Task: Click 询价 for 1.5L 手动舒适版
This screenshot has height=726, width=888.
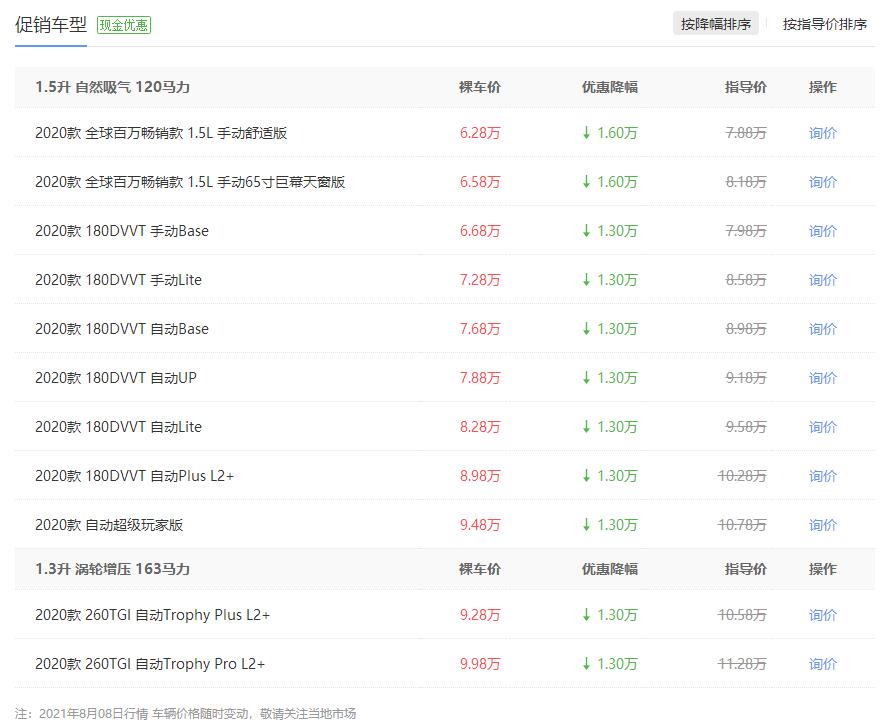Action: coord(823,133)
